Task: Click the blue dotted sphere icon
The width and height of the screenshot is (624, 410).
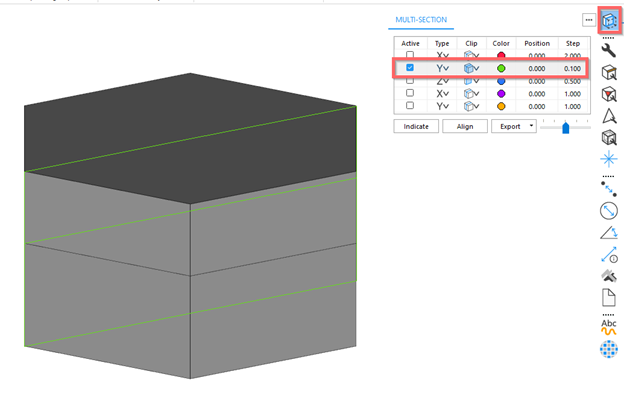Action: [608, 349]
